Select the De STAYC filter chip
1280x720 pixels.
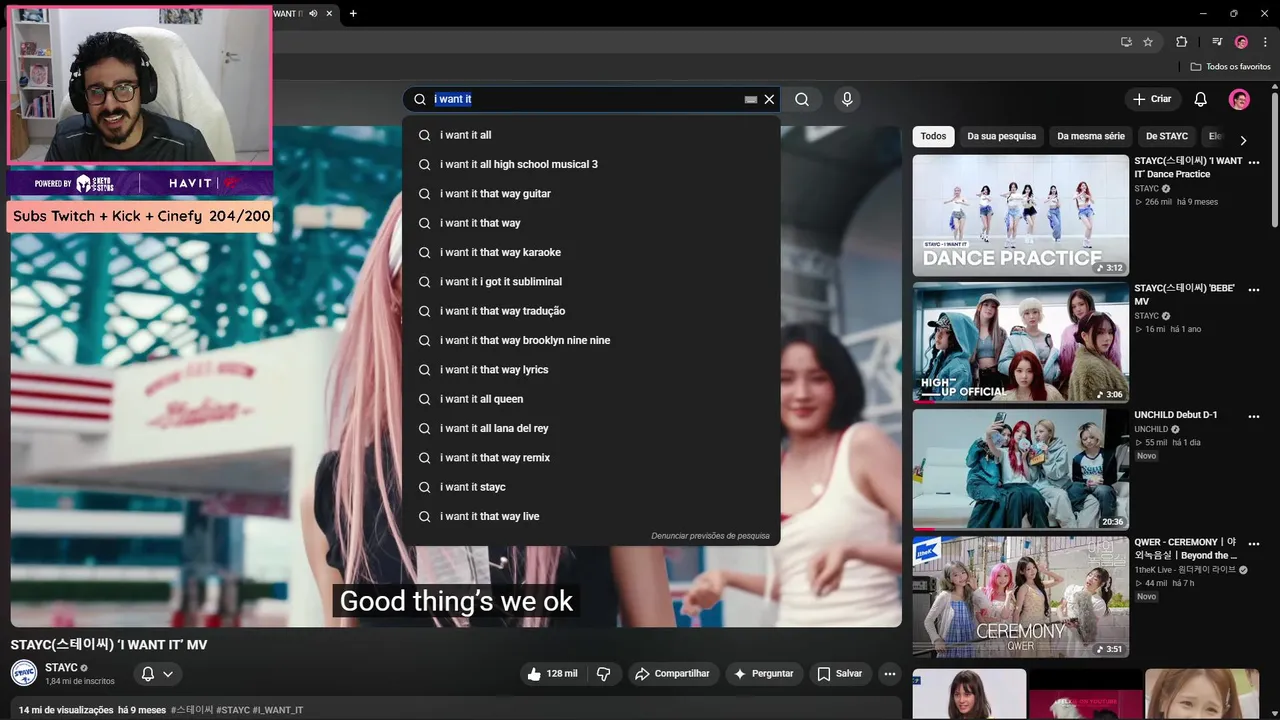click(x=1166, y=136)
